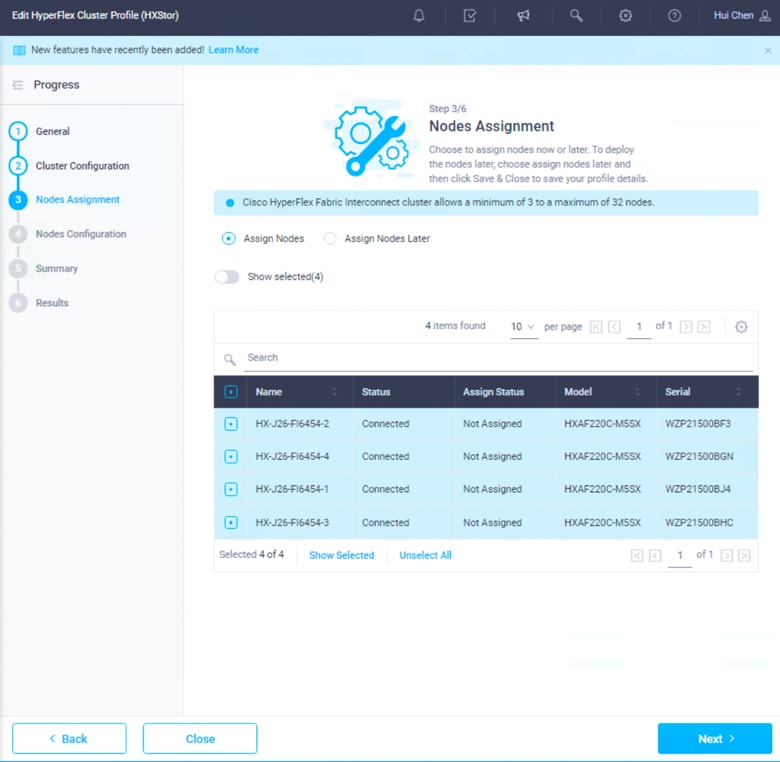Click the 4 items found text
The height and width of the screenshot is (762, 780).
455,326
